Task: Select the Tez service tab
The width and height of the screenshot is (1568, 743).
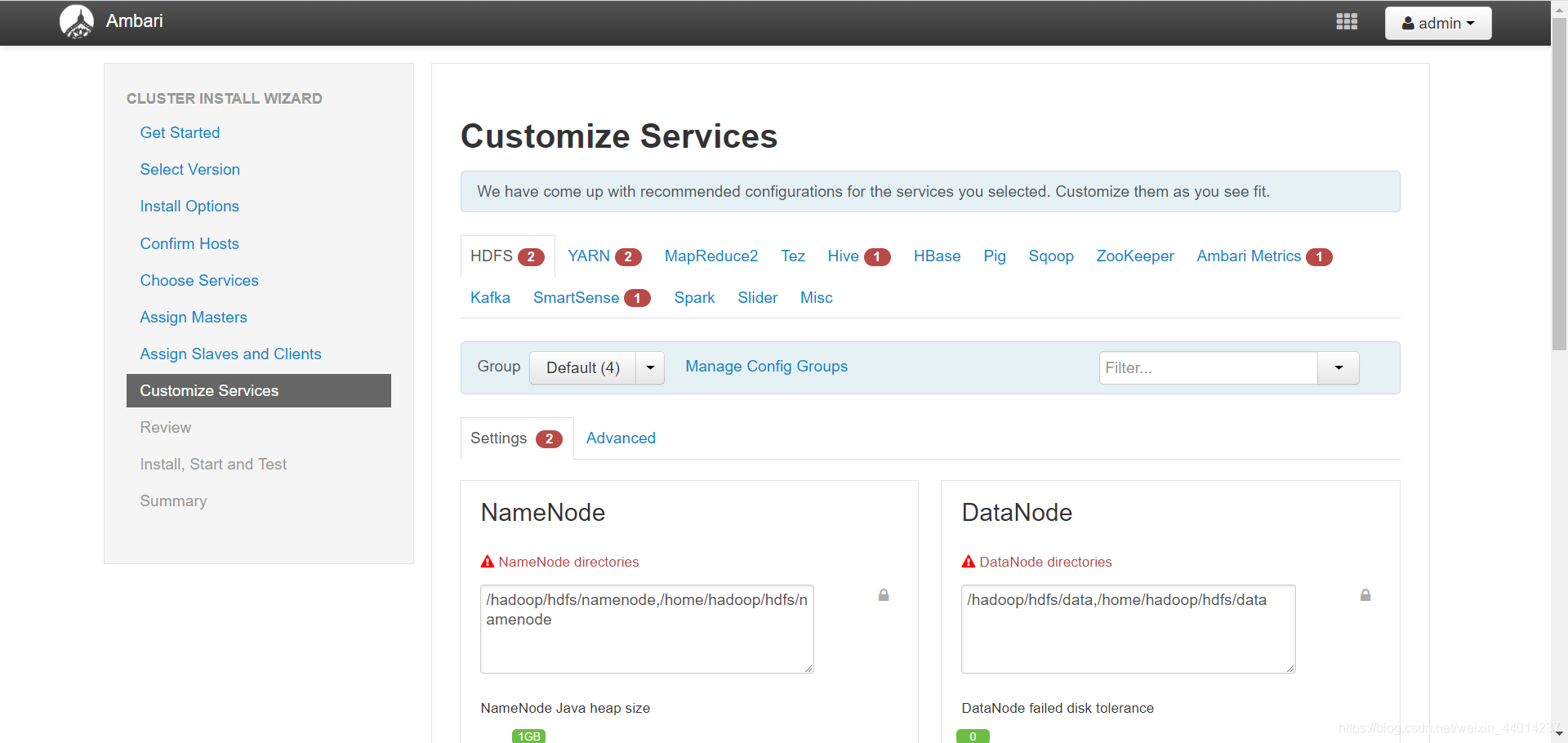Action: coord(793,256)
